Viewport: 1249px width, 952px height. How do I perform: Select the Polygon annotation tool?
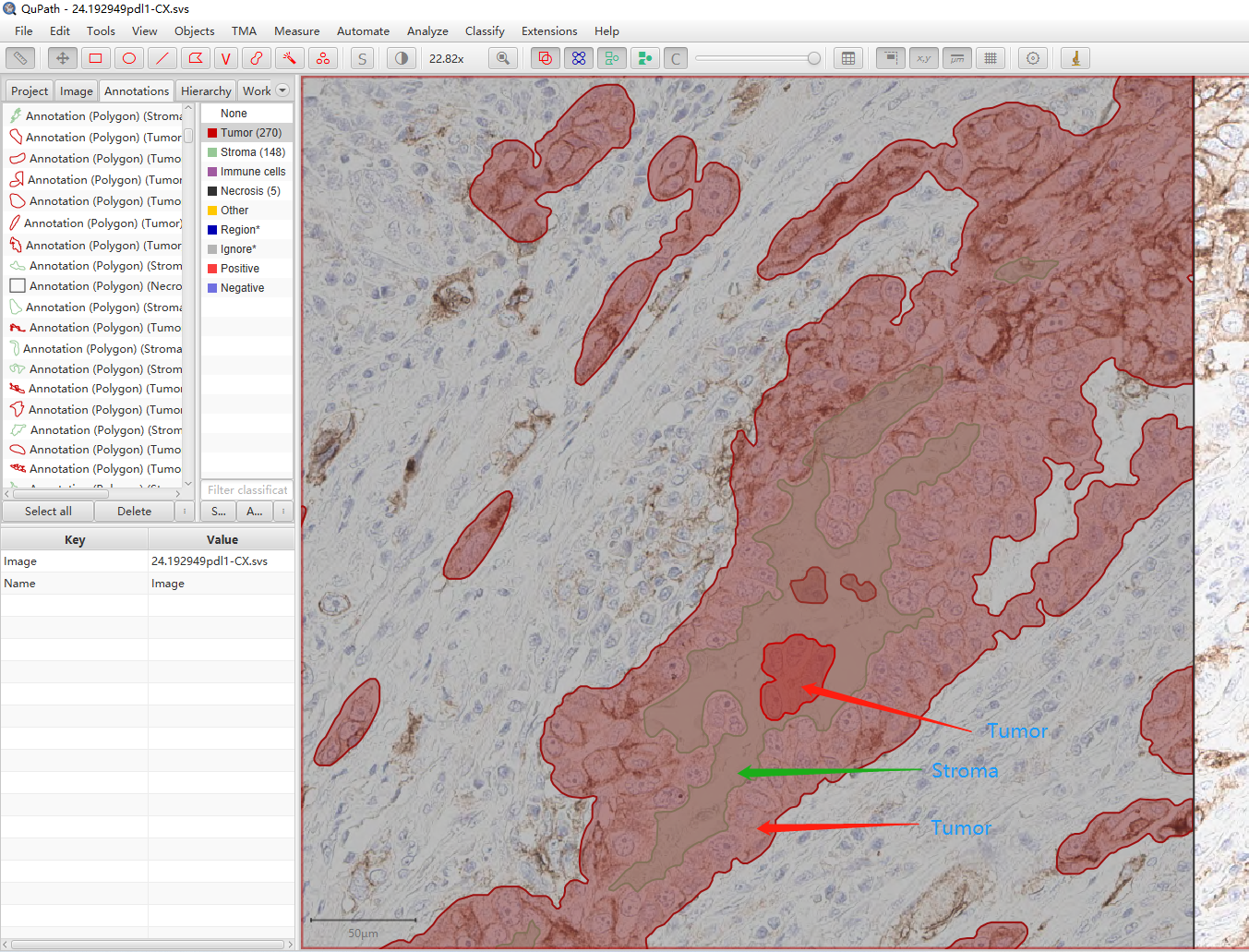coord(196,58)
